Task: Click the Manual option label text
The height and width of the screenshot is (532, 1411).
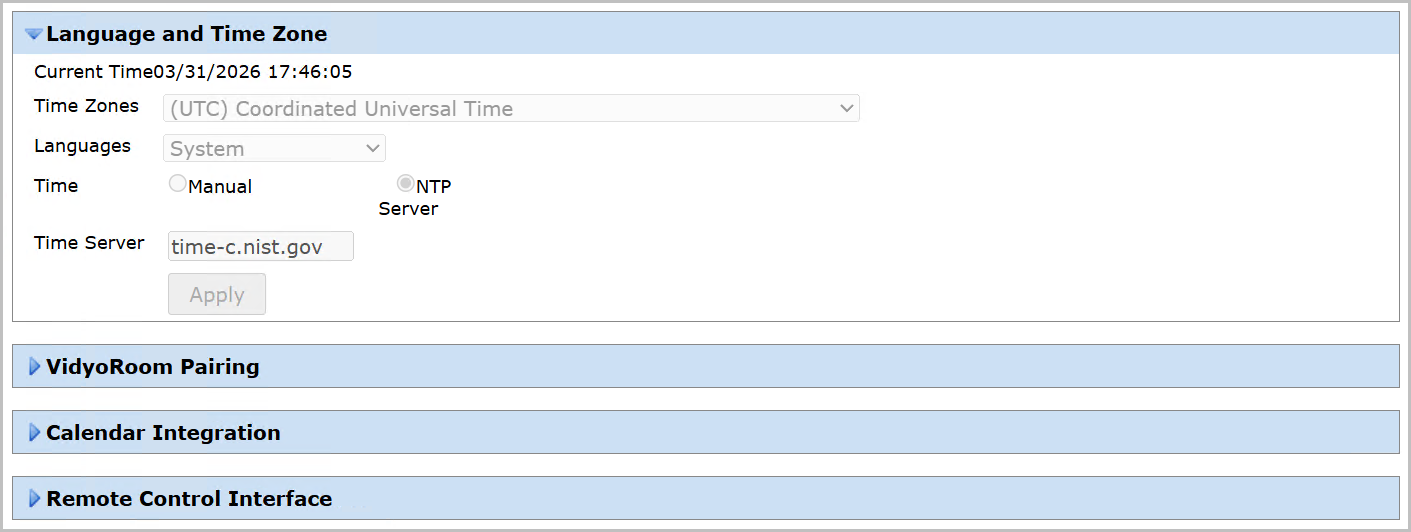Action: (x=220, y=187)
